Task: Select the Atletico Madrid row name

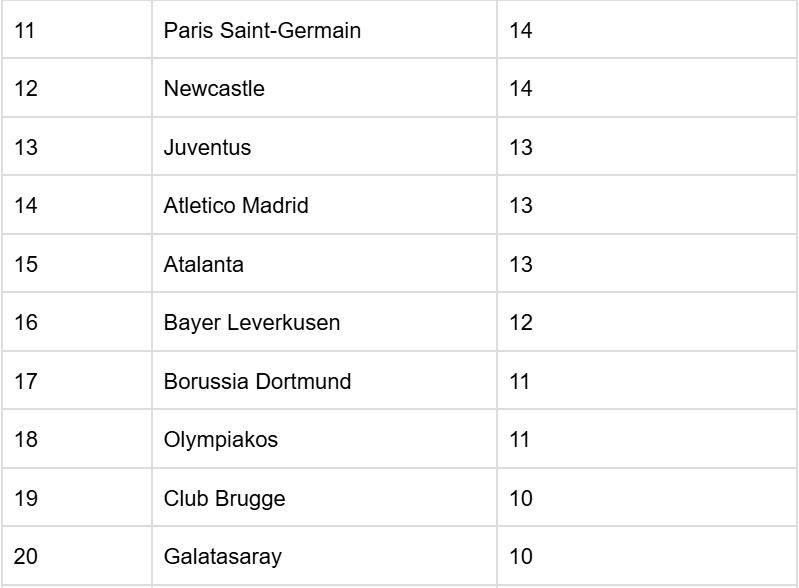Action: pyautogui.click(x=236, y=206)
